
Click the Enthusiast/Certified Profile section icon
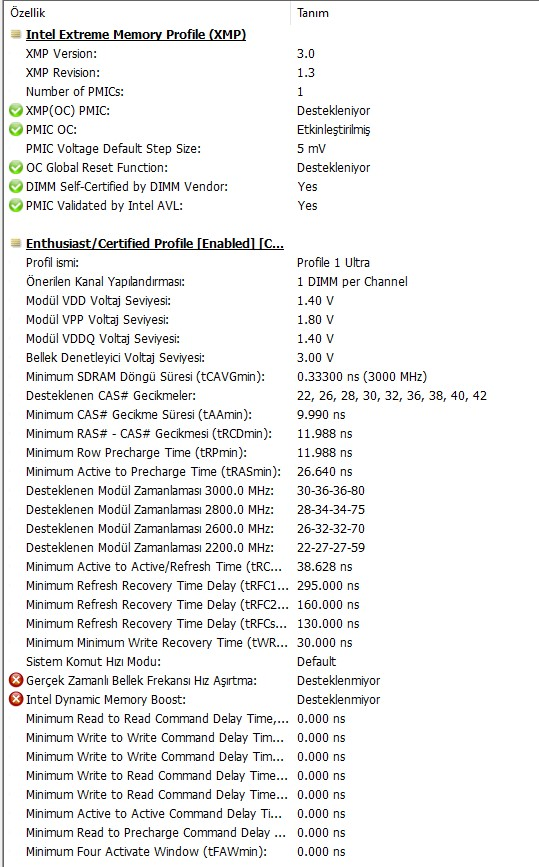point(16,243)
